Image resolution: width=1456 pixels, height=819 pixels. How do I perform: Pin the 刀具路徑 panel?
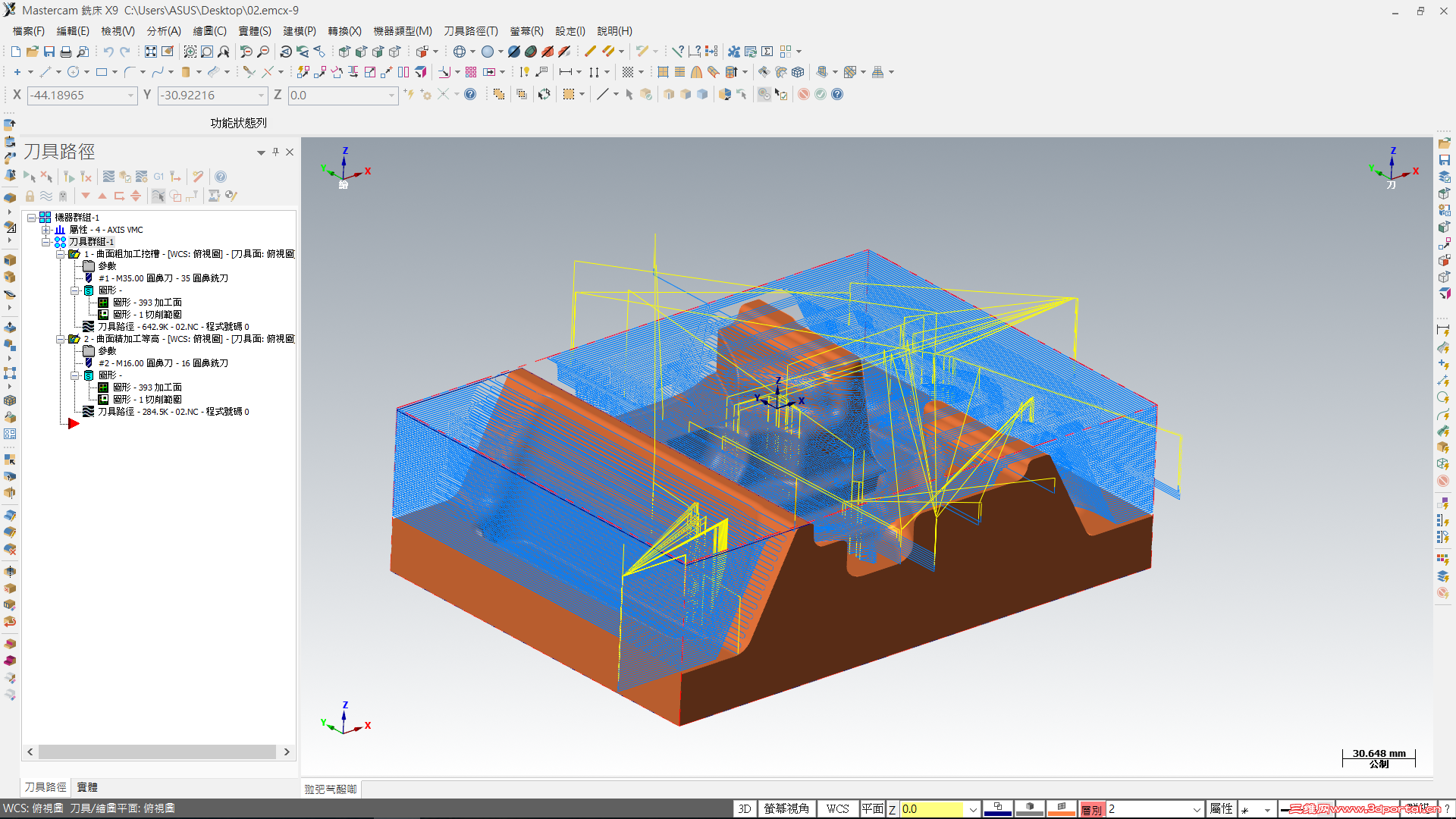276,152
